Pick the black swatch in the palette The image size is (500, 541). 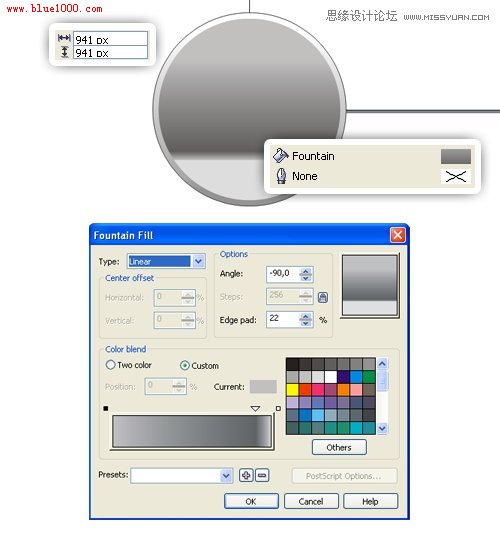point(292,364)
